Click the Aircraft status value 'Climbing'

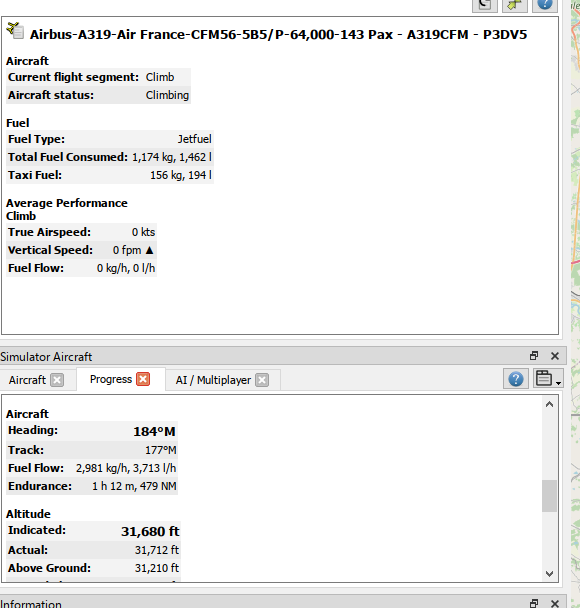(x=167, y=95)
